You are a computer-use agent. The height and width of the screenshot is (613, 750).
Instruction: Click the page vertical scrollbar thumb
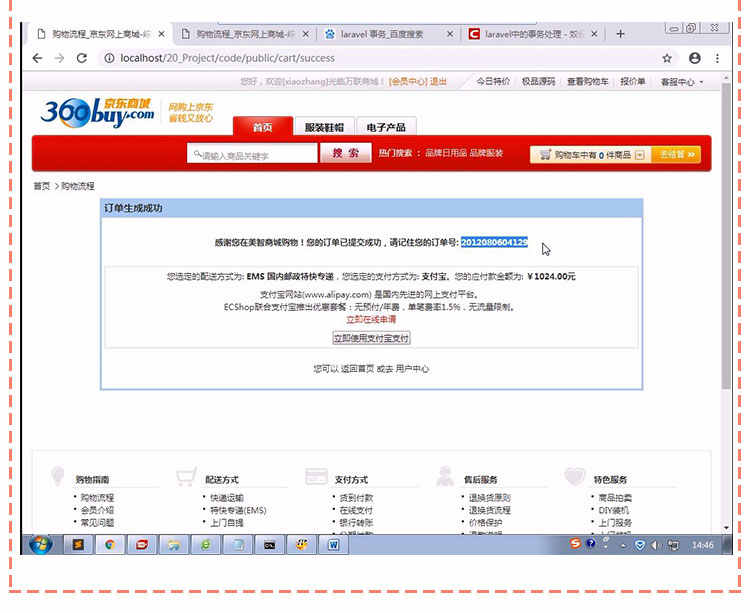click(x=726, y=237)
